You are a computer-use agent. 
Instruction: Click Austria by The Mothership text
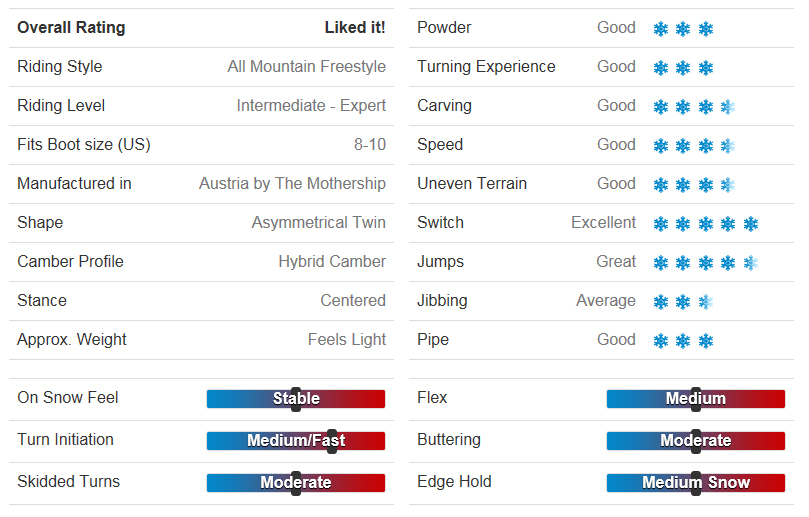pyautogui.click(x=292, y=184)
